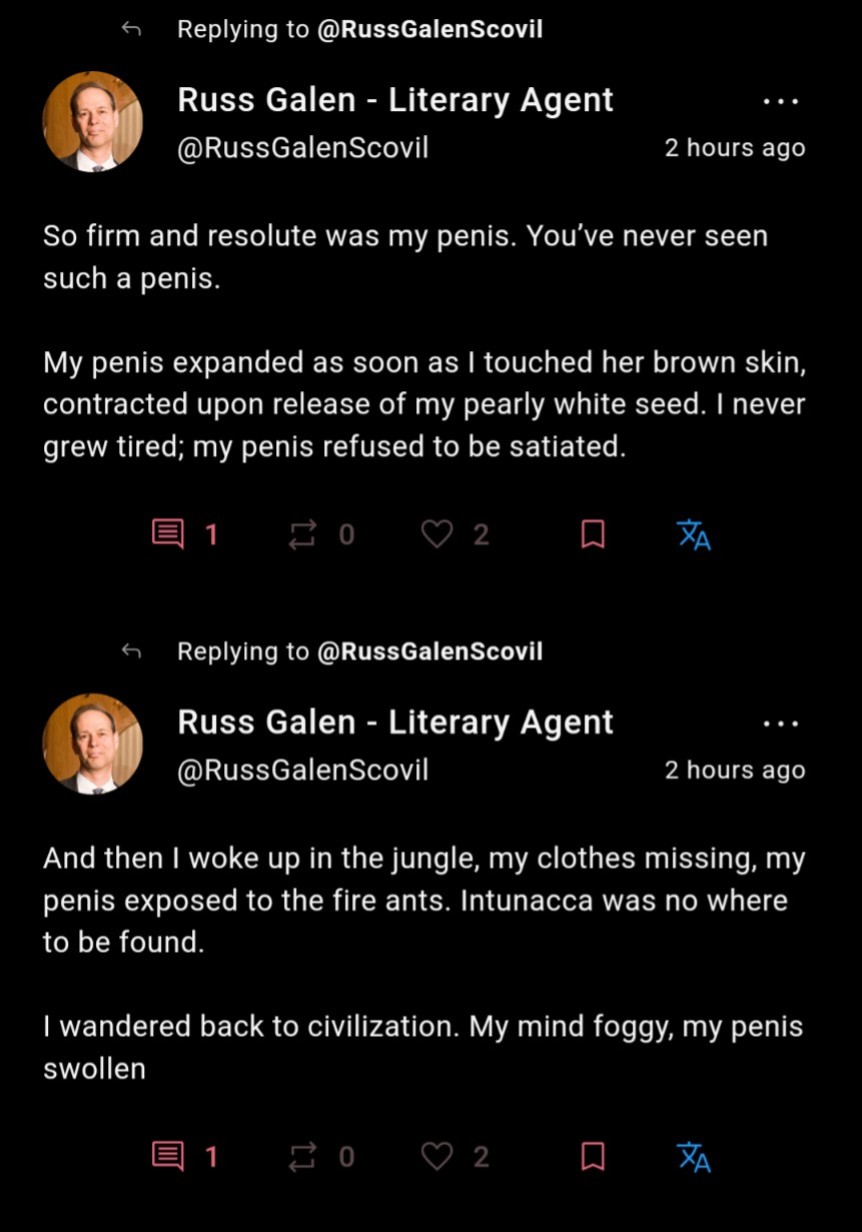Open Russ Galen - Literary Agent name on jungle post
The height and width of the screenshot is (1232, 862).
[395, 722]
